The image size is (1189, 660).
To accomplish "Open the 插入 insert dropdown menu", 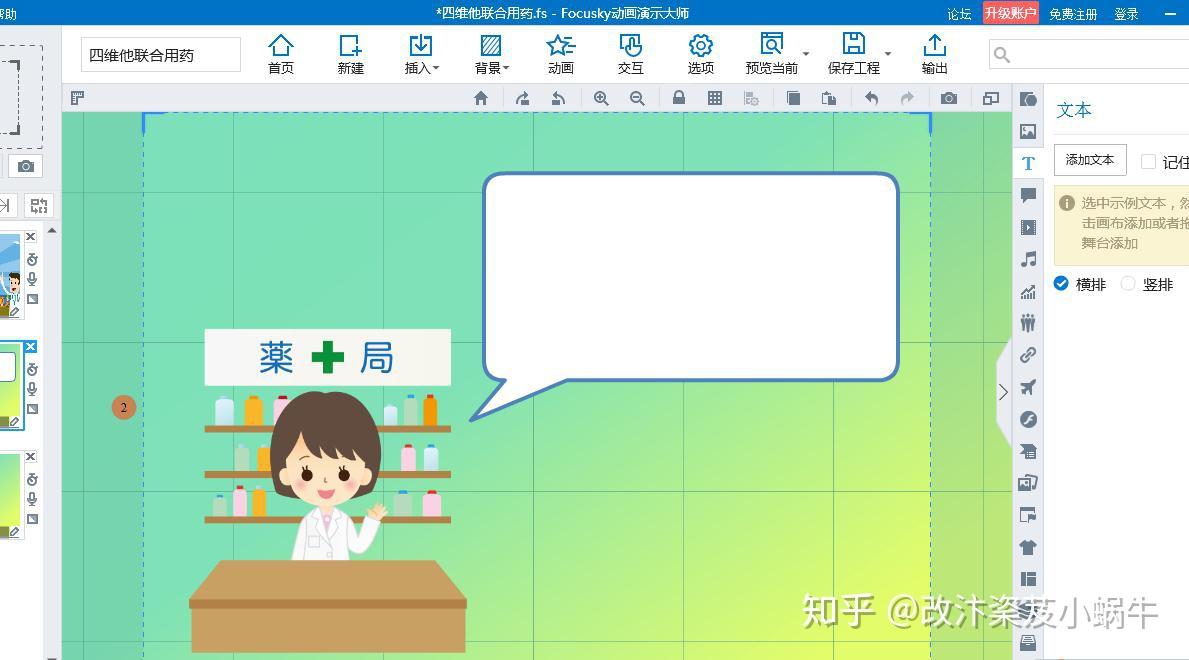I will click(421, 54).
